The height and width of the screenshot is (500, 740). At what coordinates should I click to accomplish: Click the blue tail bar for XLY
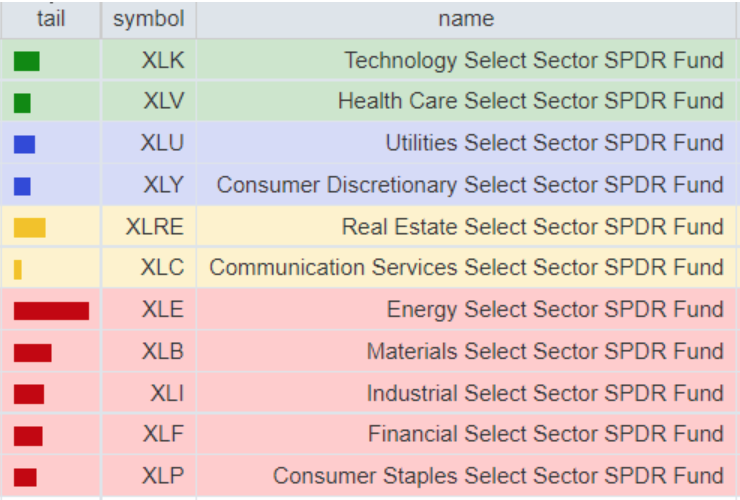coord(22,186)
